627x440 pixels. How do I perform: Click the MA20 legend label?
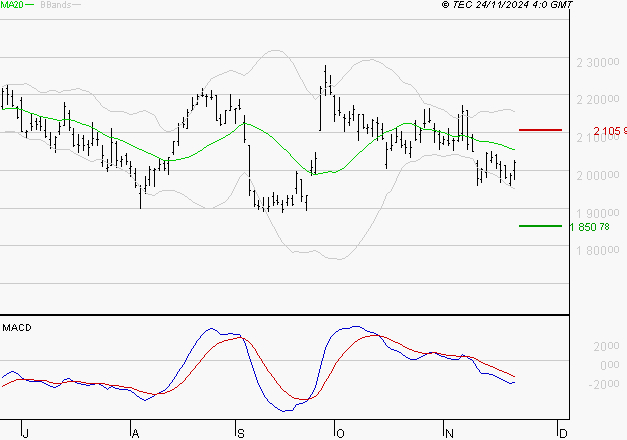(12, 5)
